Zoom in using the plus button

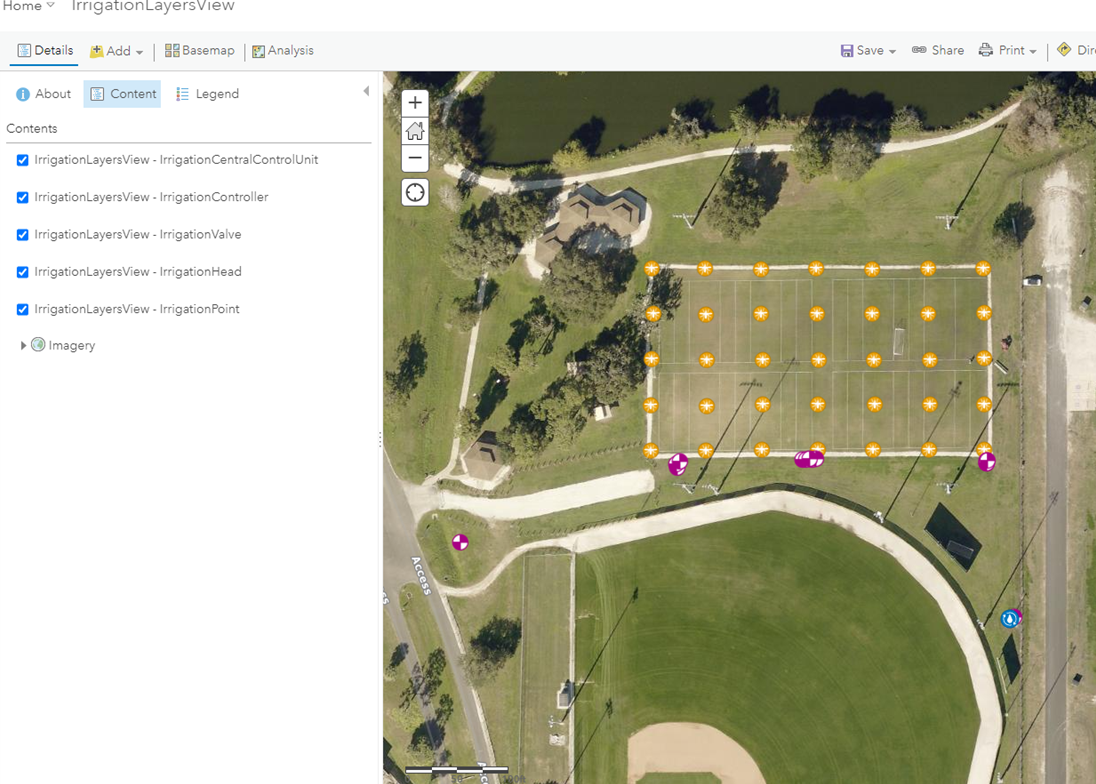pyautogui.click(x=414, y=102)
